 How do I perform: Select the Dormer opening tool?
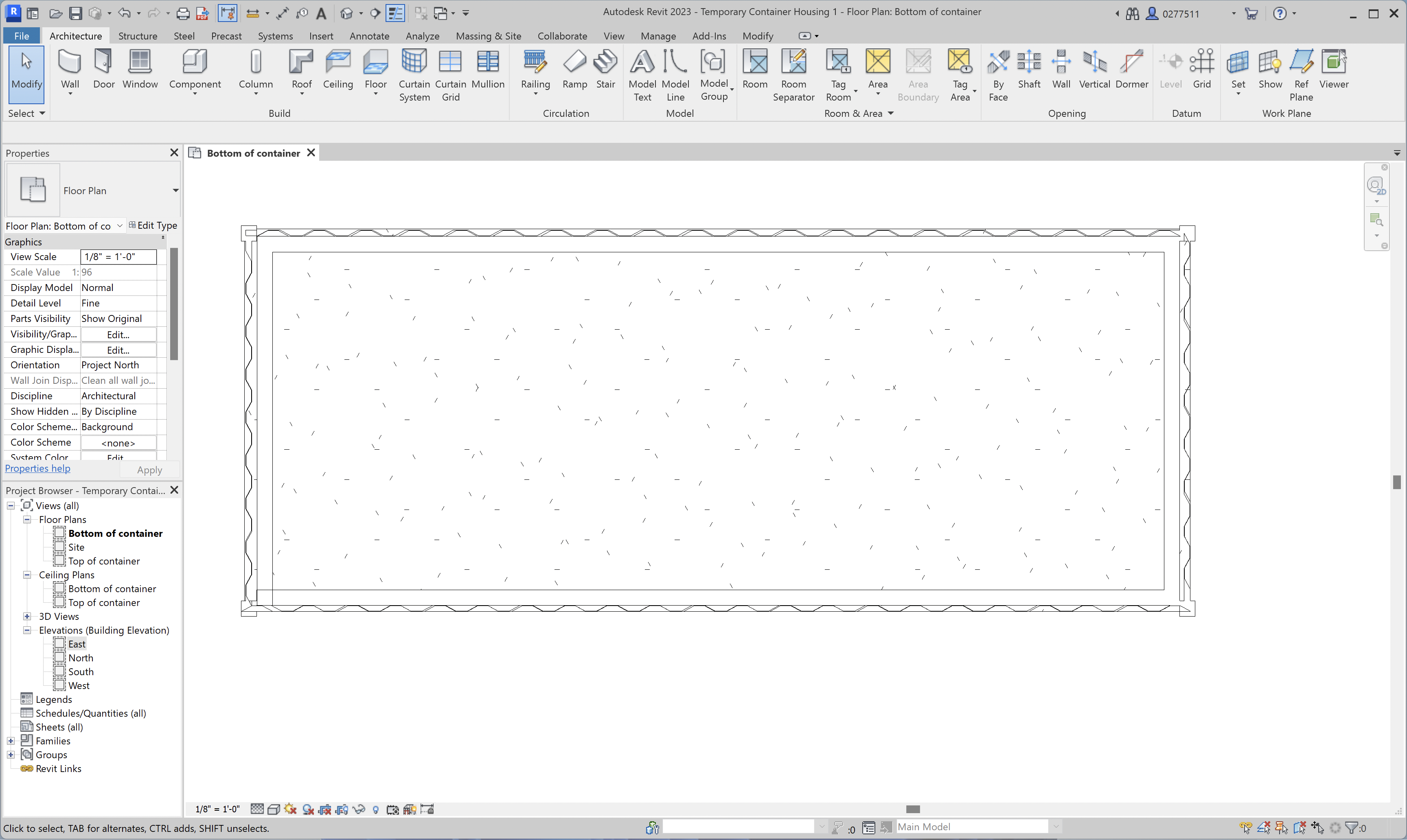(x=1131, y=70)
